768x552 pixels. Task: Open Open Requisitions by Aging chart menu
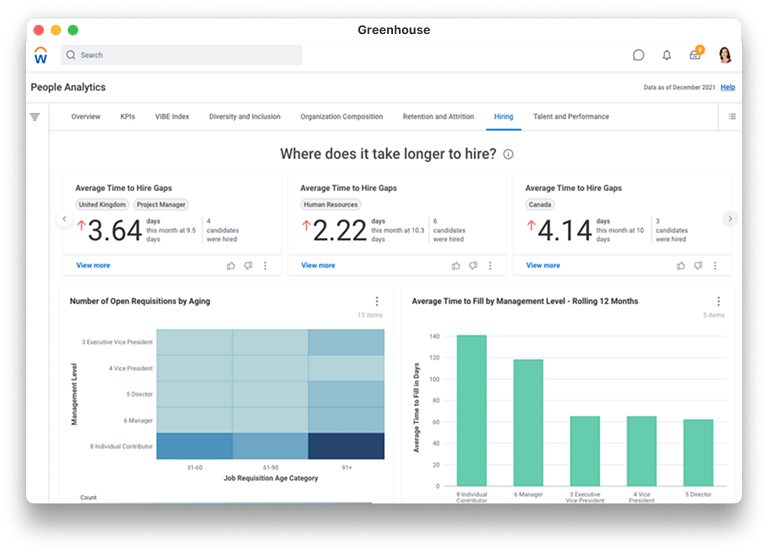click(x=377, y=301)
